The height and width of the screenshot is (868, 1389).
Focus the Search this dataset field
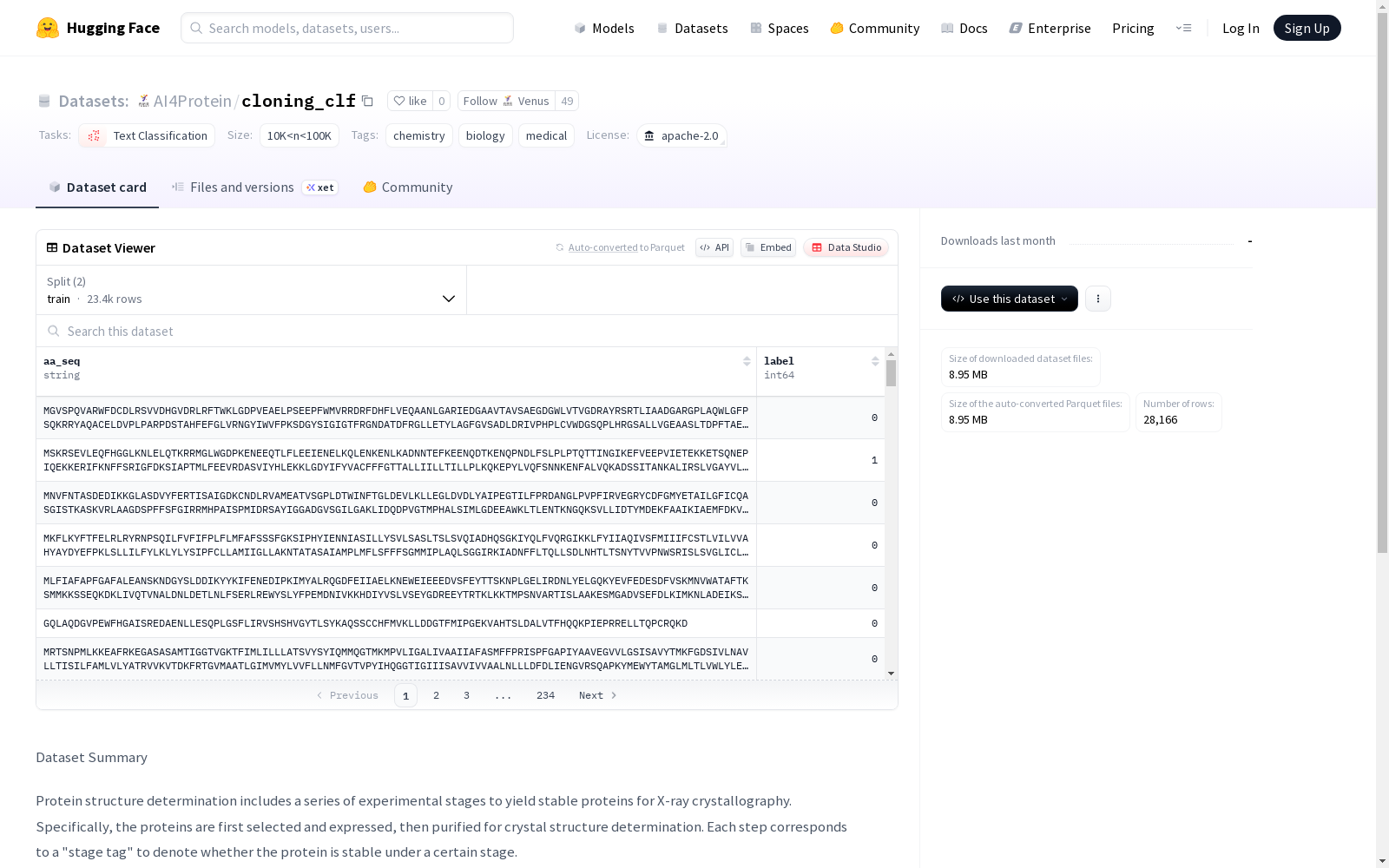tap(467, 331)
